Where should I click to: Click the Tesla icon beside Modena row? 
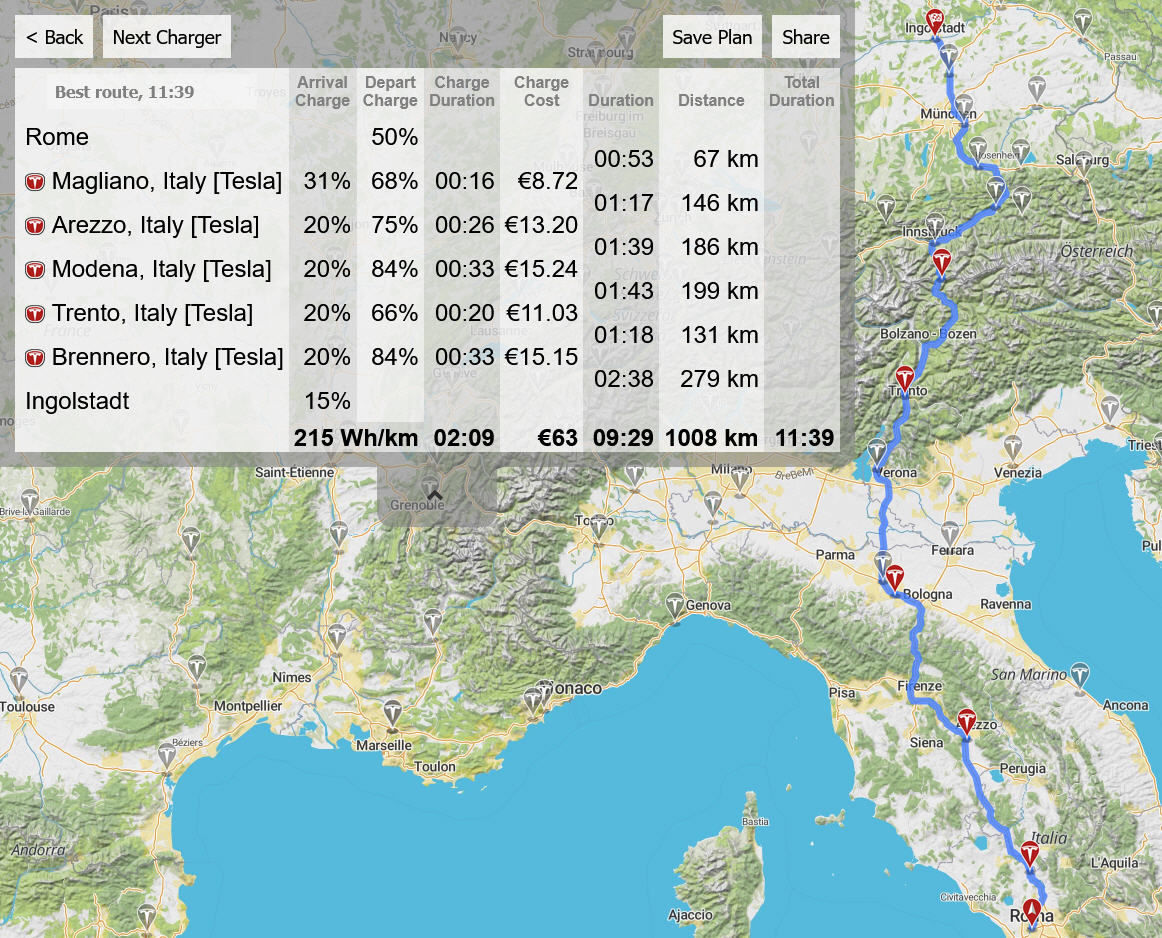[x=35, y=270]
